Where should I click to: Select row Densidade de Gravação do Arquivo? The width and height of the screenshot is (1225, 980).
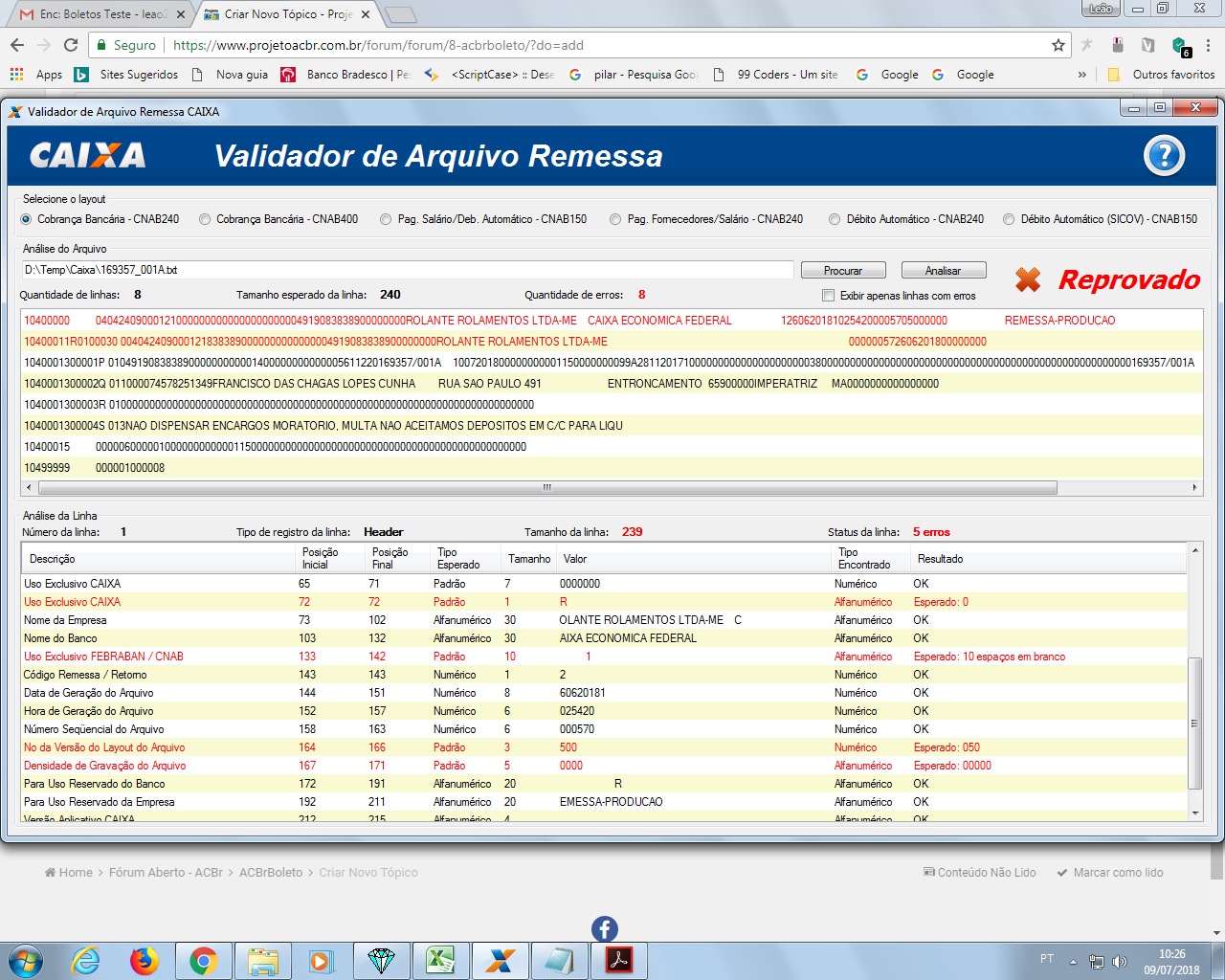[x=604, y=766]
